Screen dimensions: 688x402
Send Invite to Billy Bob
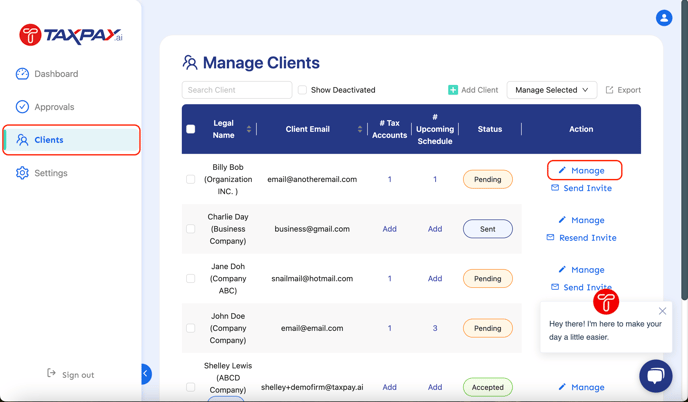coord(581,188)
